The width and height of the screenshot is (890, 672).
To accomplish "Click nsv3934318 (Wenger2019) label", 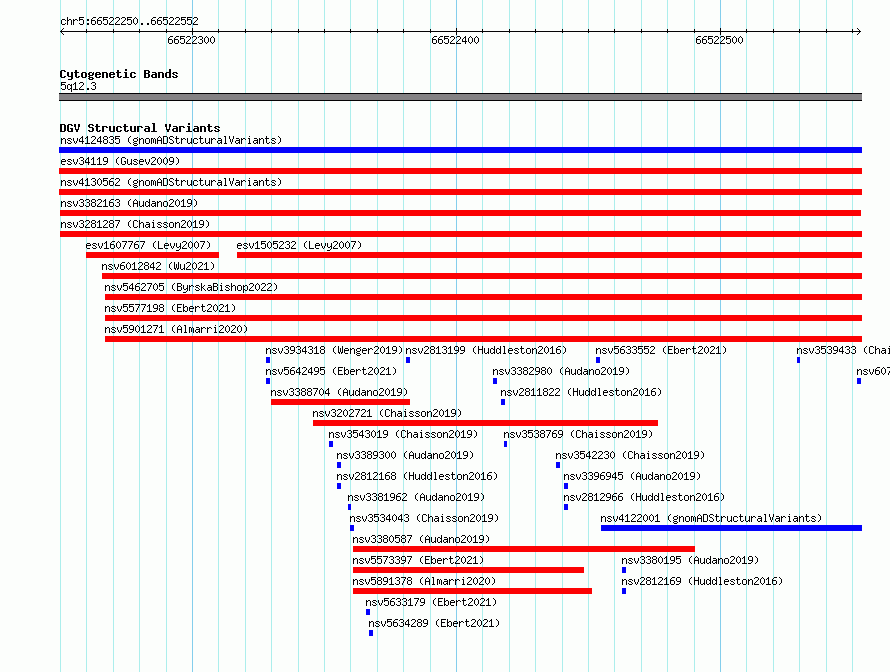I will [x=334, y=350].
